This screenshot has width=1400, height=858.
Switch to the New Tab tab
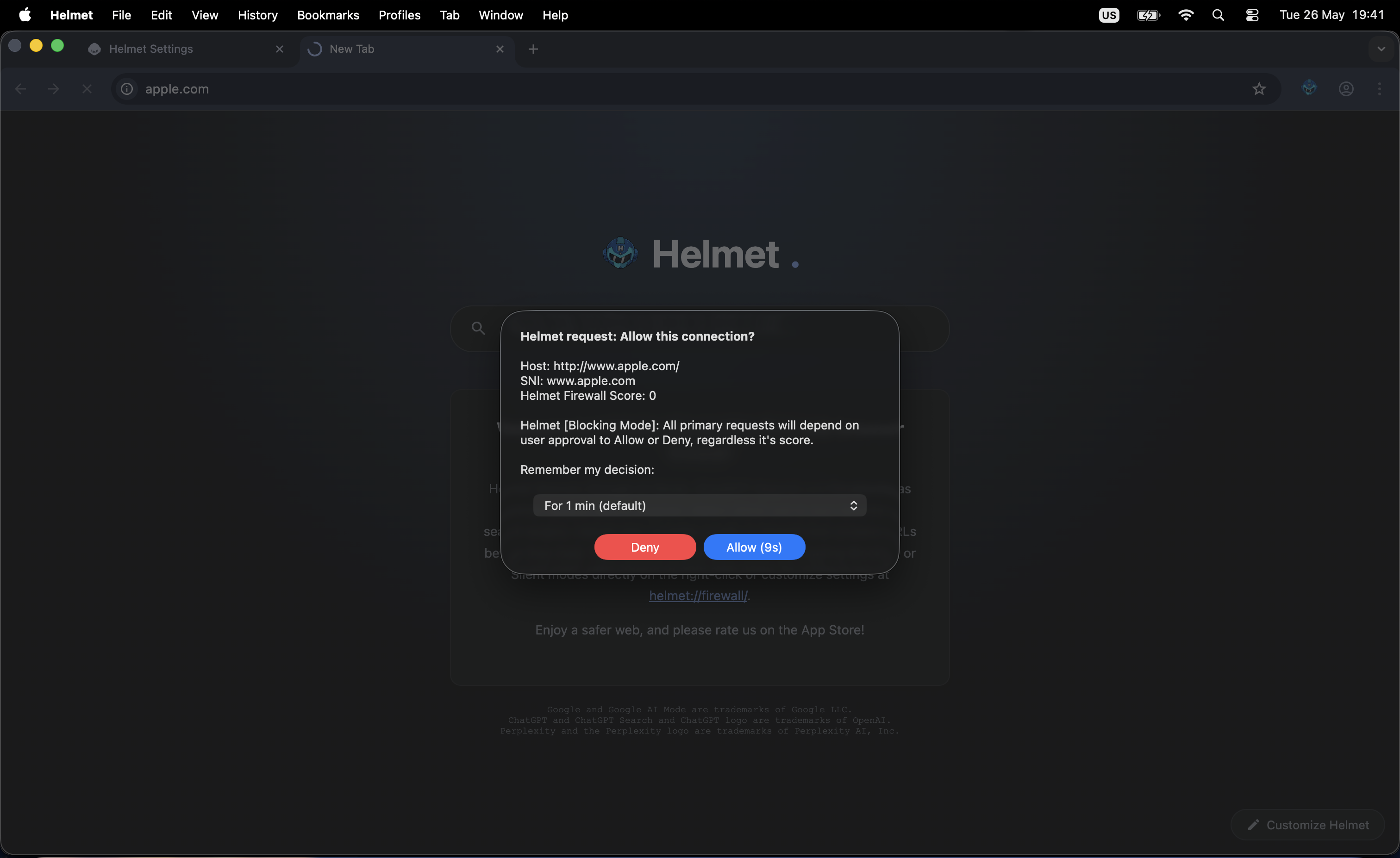(407, 50)
